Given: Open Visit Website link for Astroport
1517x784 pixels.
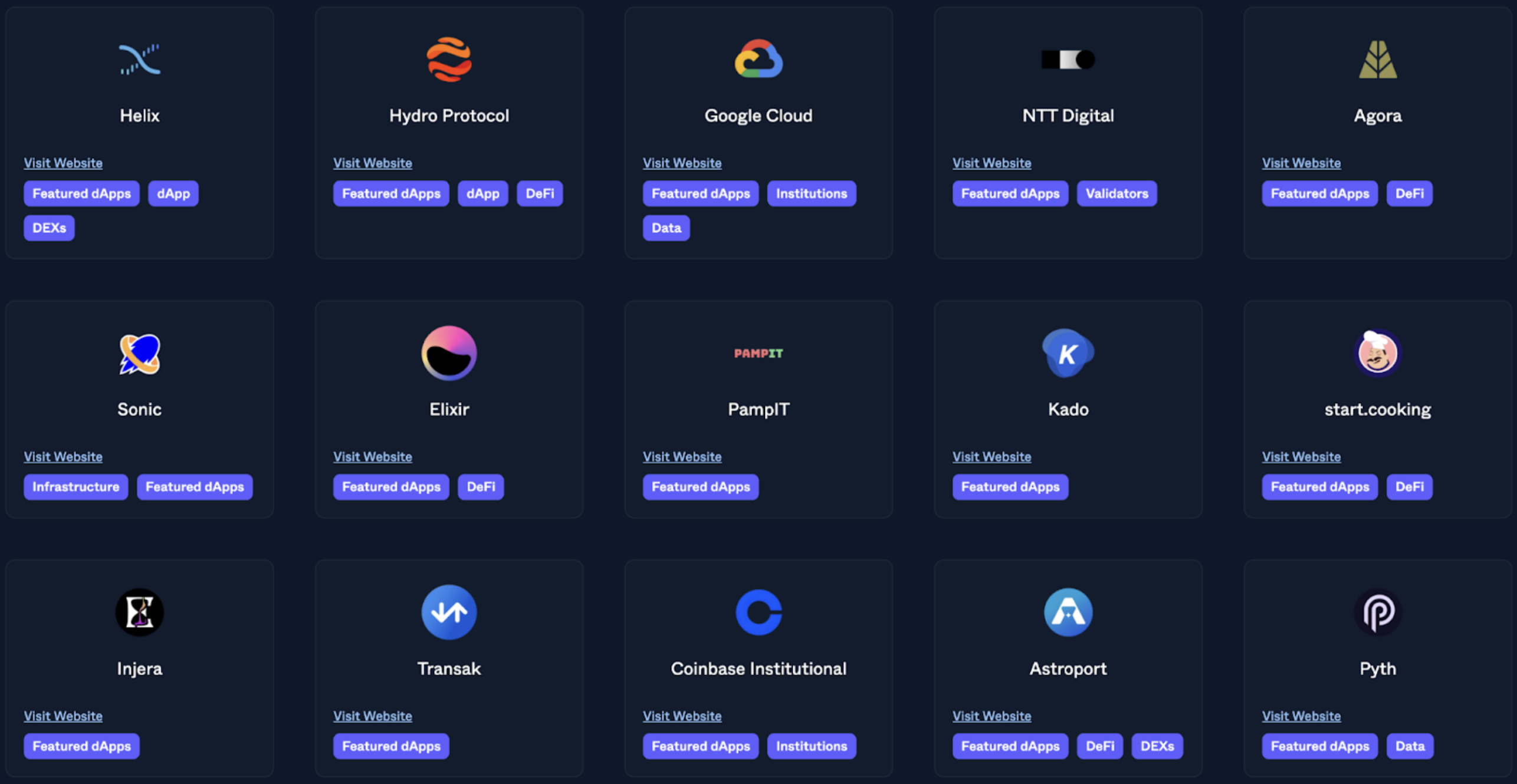Looking at the screenshot, I should [992, 716].
